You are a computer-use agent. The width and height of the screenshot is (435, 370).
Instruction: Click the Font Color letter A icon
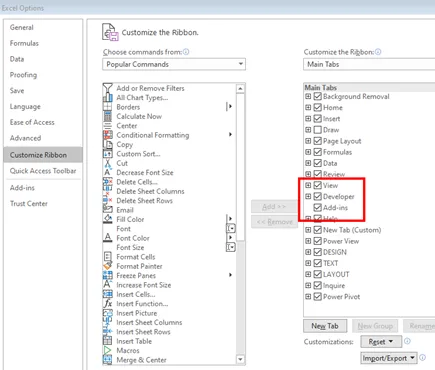click(108, 238)
